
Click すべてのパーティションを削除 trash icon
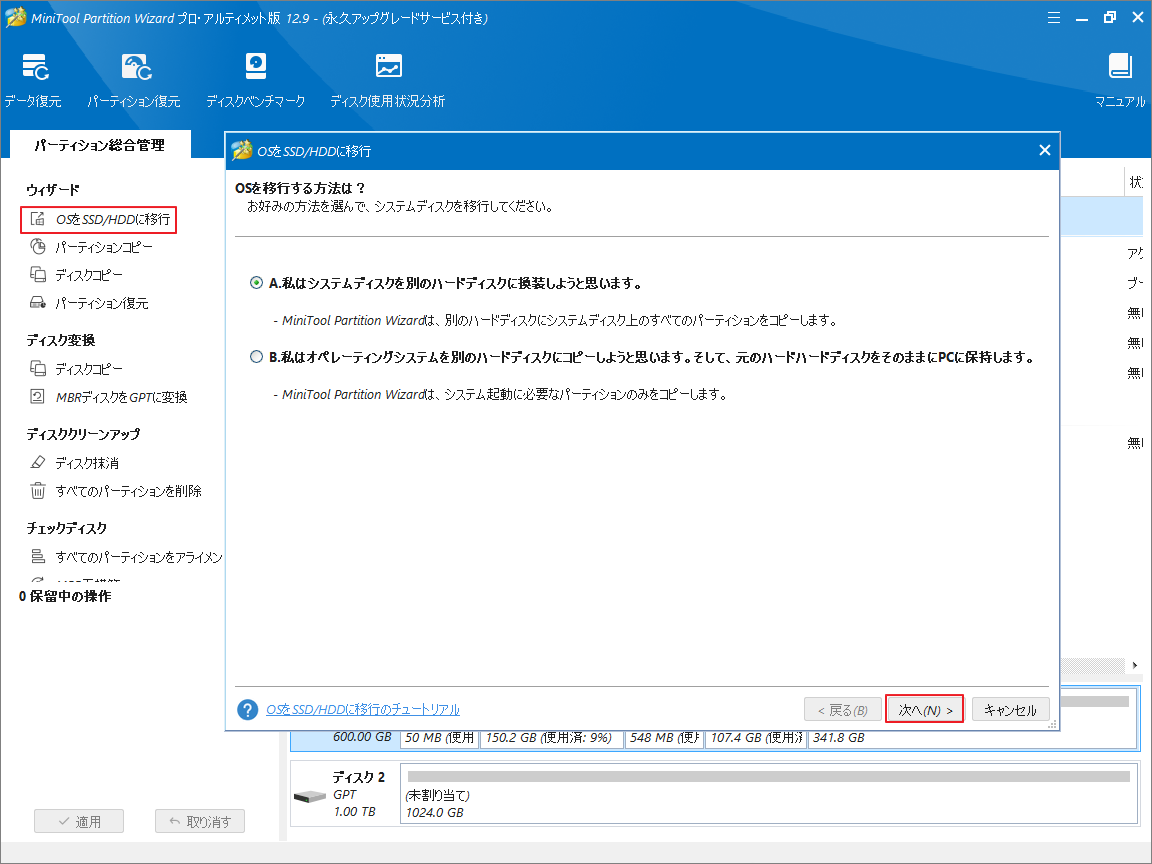(x=37, y=490)
